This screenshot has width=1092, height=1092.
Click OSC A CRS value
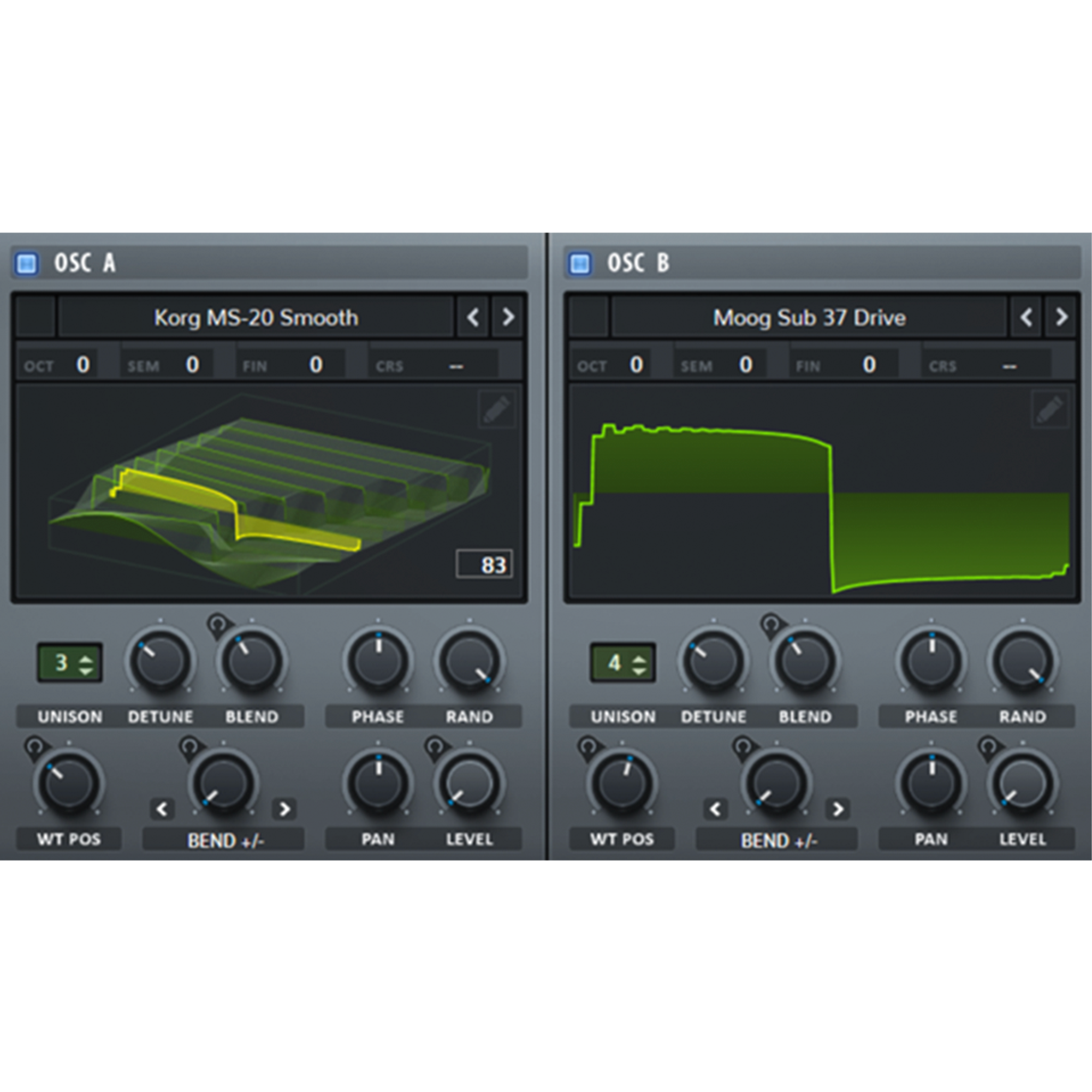tap(455, 366)
